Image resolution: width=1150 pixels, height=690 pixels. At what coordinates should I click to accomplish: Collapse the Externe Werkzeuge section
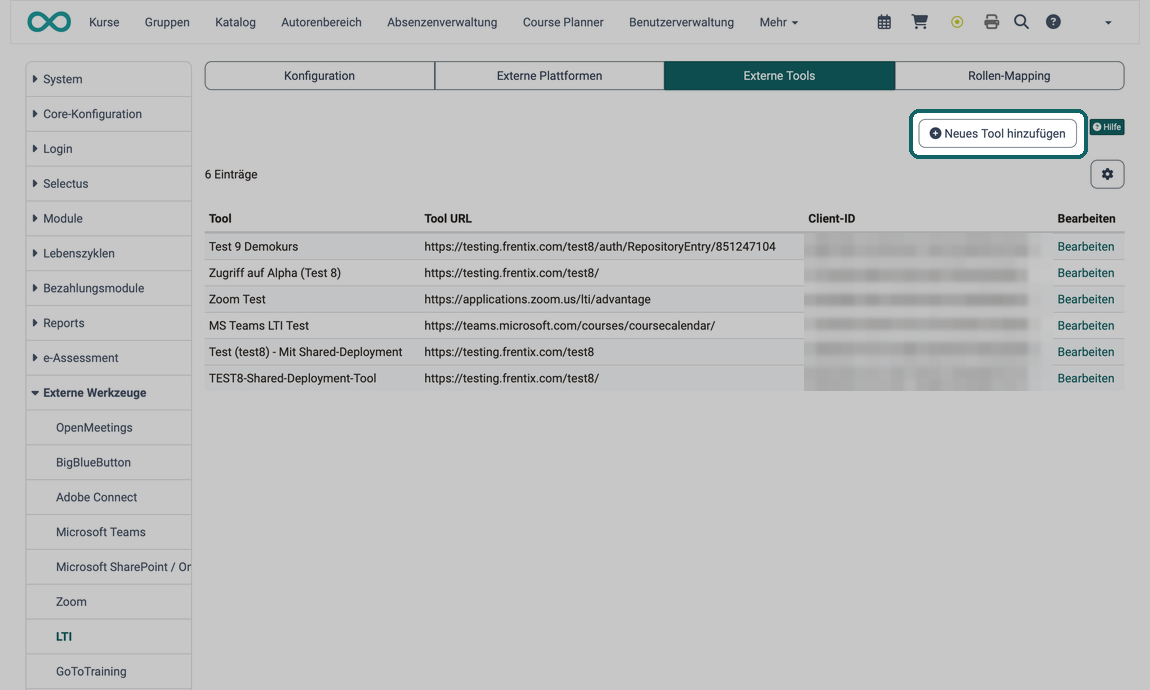(109, 392)
